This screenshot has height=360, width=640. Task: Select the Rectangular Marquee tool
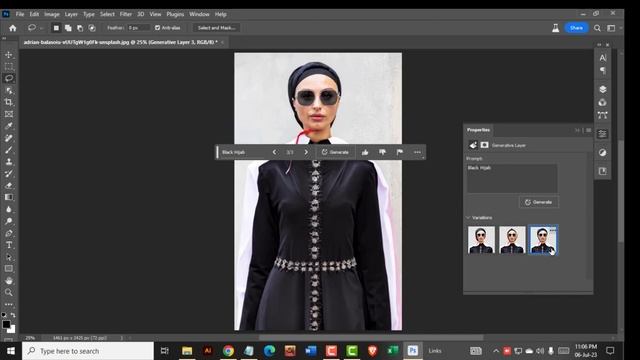9,67
